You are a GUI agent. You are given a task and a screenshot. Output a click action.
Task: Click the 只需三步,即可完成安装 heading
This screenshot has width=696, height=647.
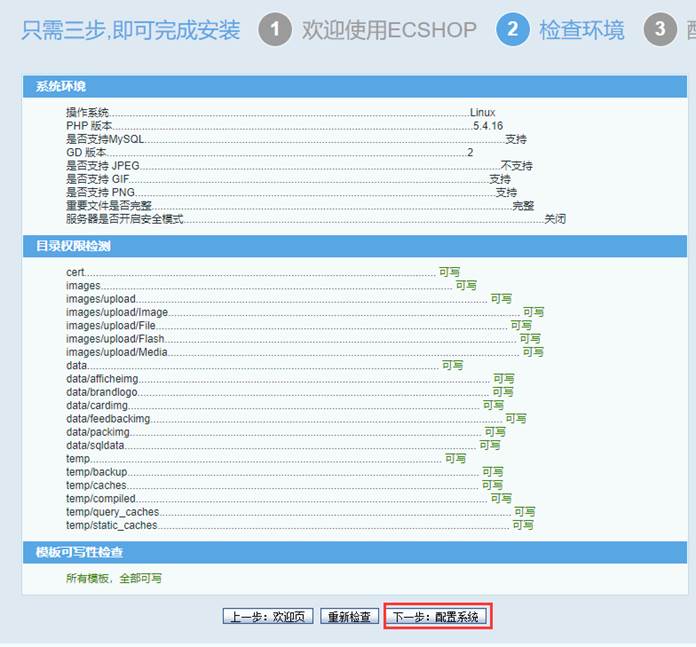131,30
